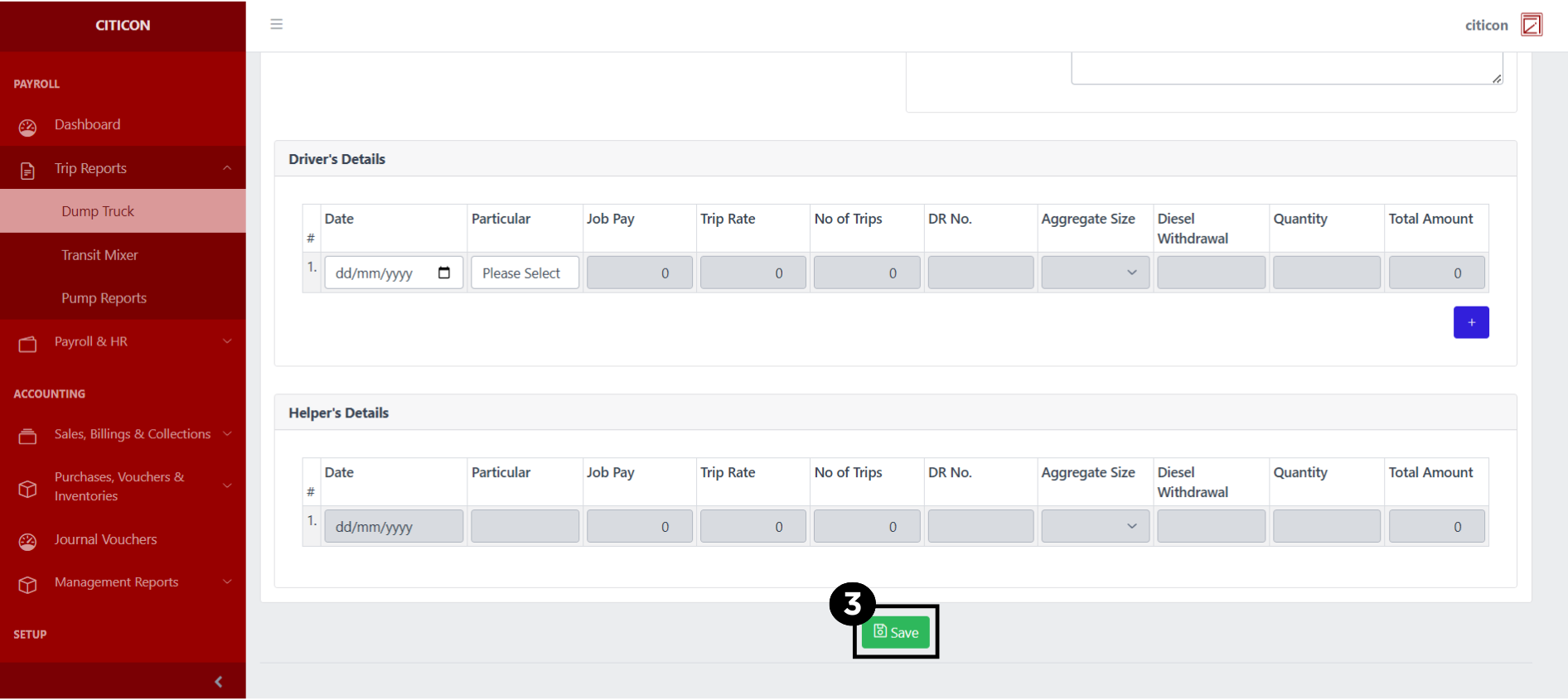Collapse the sidebar with the left arrow

[x=218, y=682]
